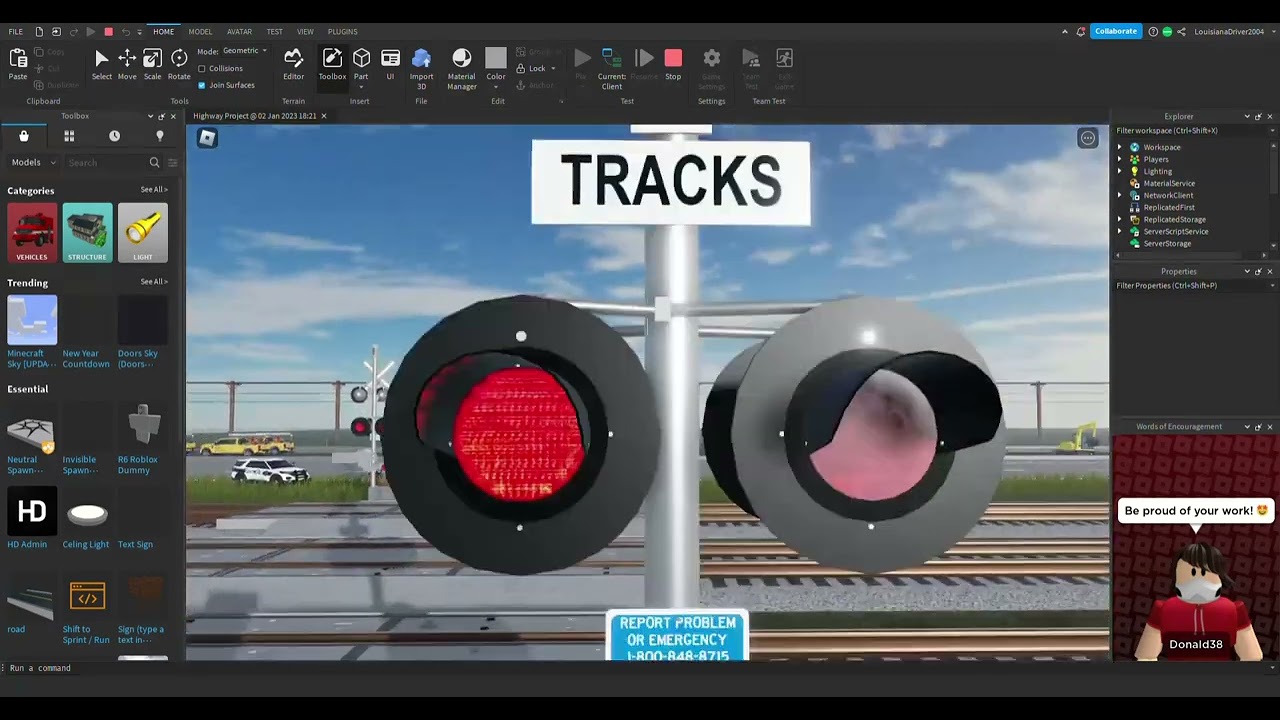The image size is (1280, 720).
Task: Expand the Workspace tree node
Action: pyautogui.click(x=1120, y=147)
